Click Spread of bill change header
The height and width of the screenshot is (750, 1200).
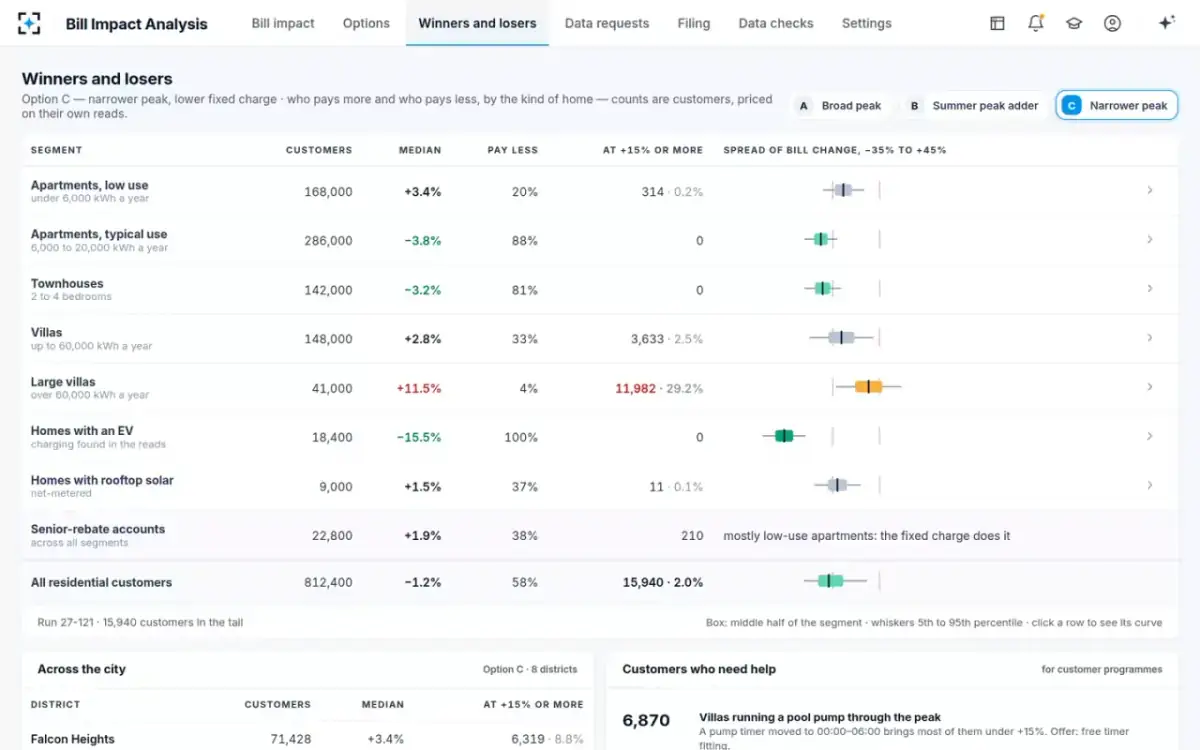pyautogui.click(x=835, y=150)
